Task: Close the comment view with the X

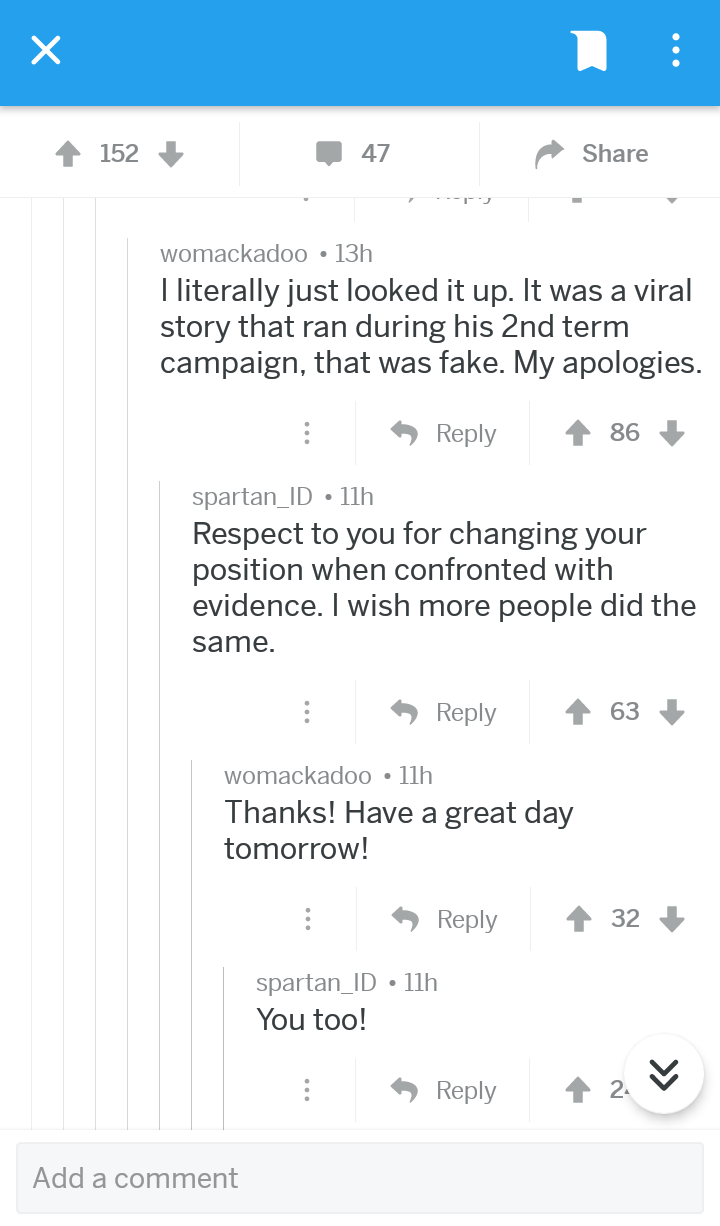Action: (45, 50)
